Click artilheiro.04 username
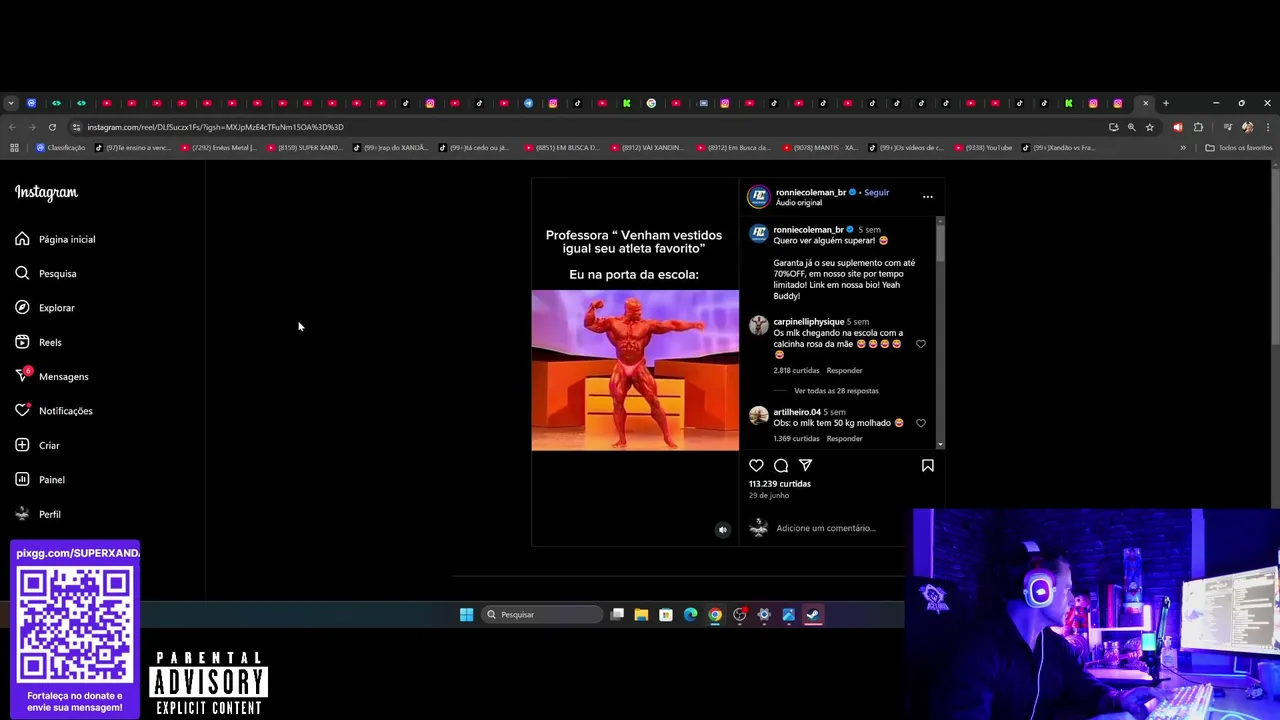 coord(797,412)
